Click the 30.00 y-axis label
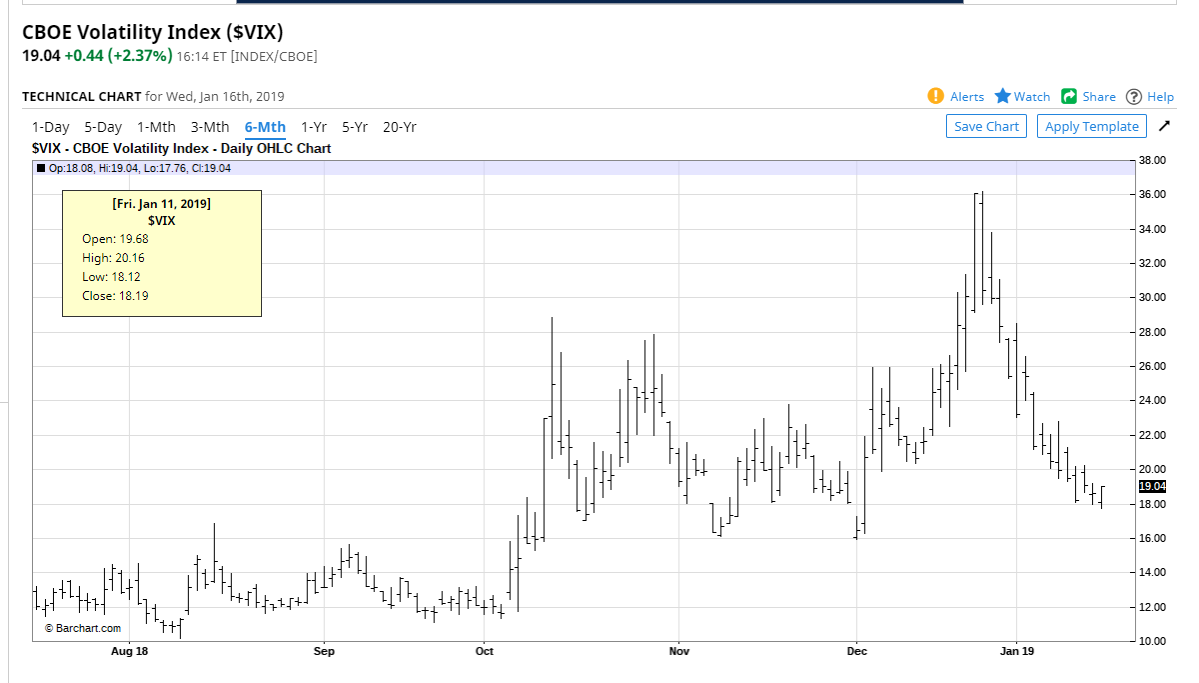 click(x=1152, y=298)
